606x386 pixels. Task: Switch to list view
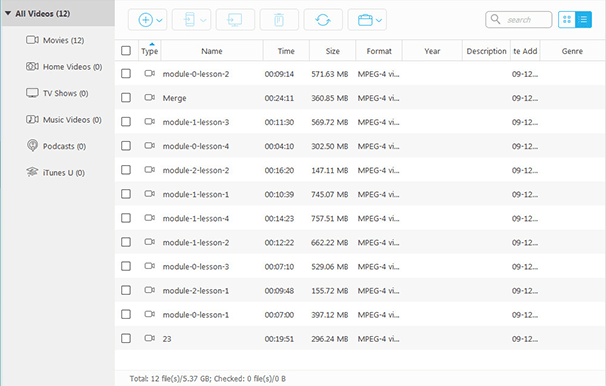583,20
